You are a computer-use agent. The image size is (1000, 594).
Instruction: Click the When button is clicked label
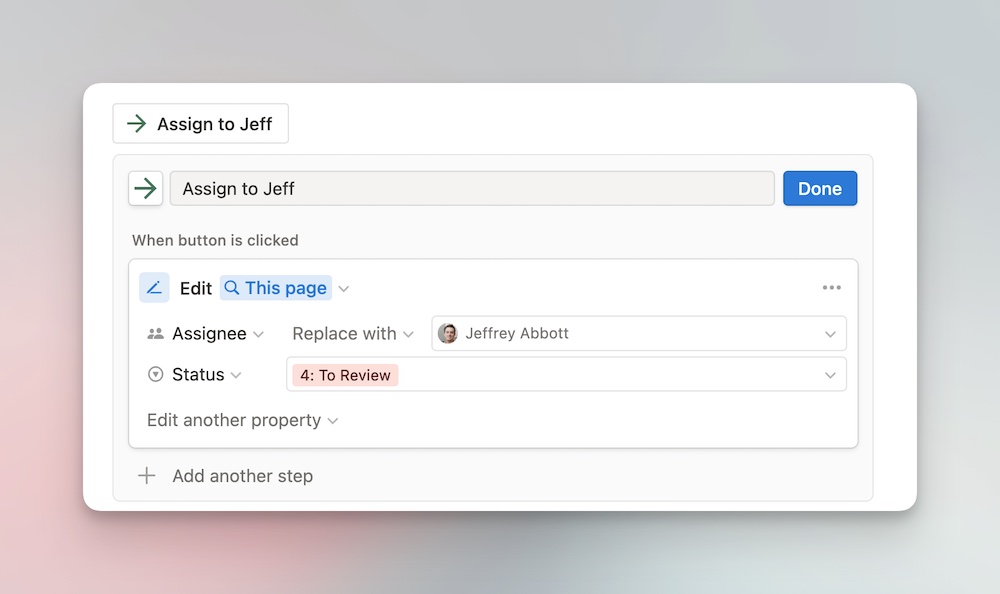click(215, 241)
